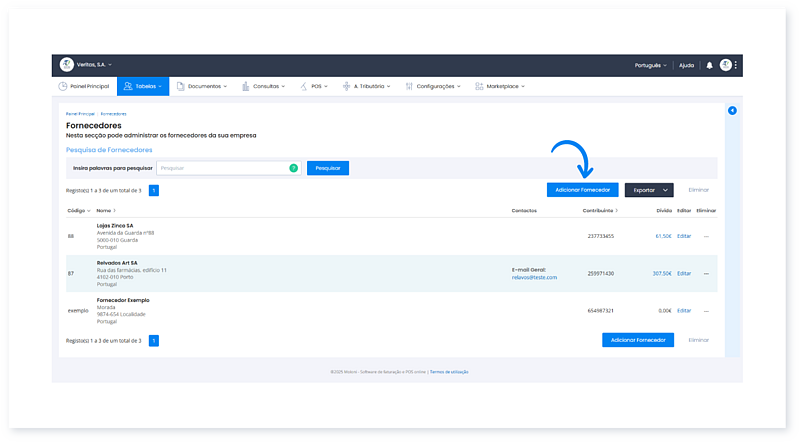
Task: Click the top Adicionar Fornecedor button
Action: point(583,189)
